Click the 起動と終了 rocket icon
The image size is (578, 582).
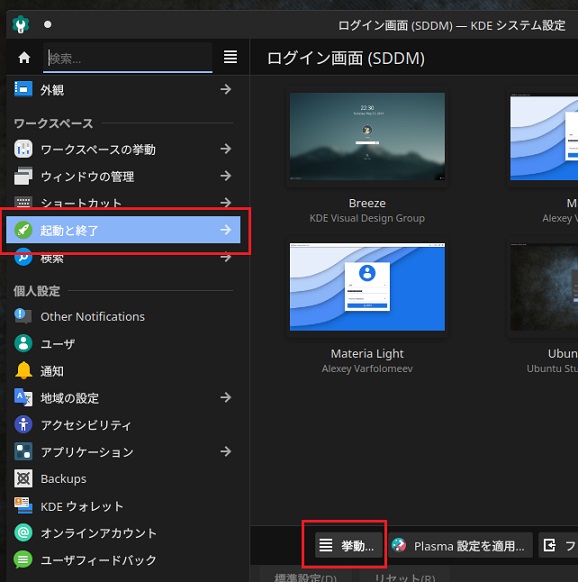(23, 230)
